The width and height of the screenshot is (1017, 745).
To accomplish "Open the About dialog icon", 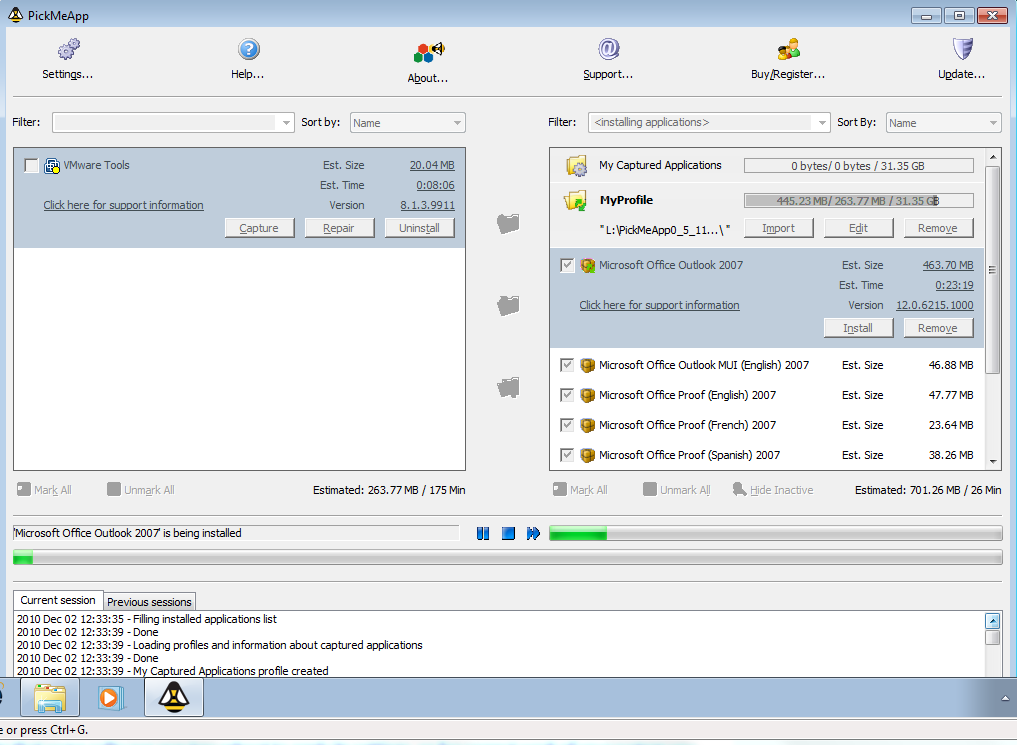I will [x=428, y=52].
